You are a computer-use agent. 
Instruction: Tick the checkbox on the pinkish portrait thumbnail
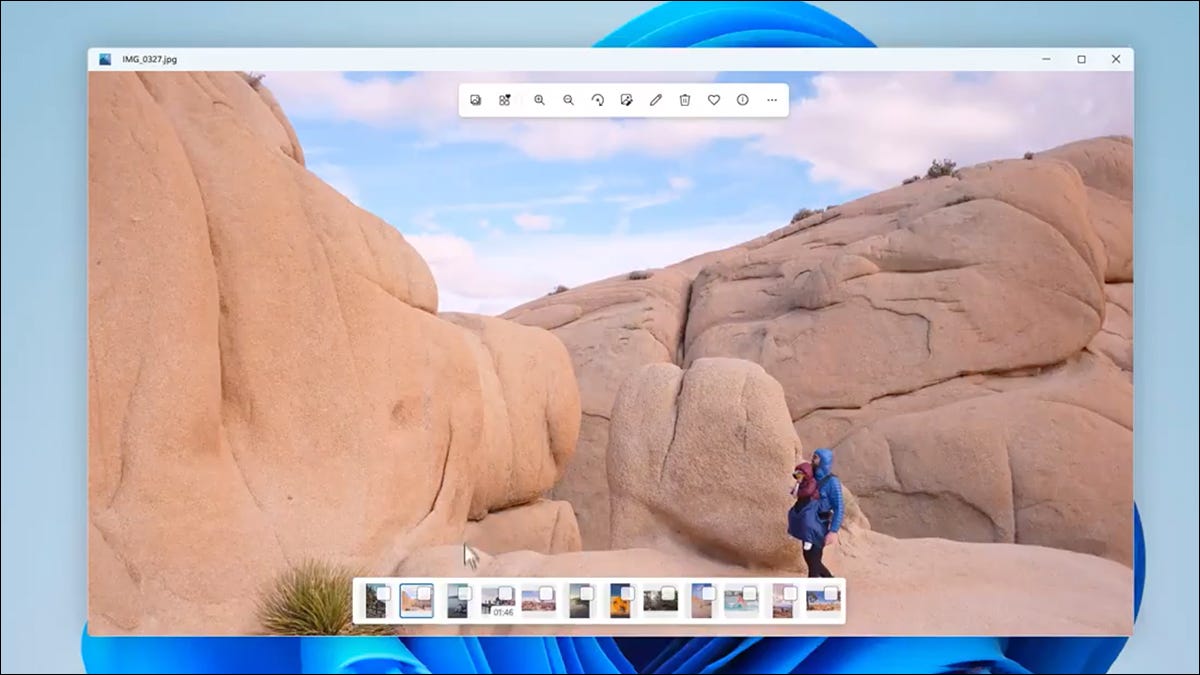(789, 593)
